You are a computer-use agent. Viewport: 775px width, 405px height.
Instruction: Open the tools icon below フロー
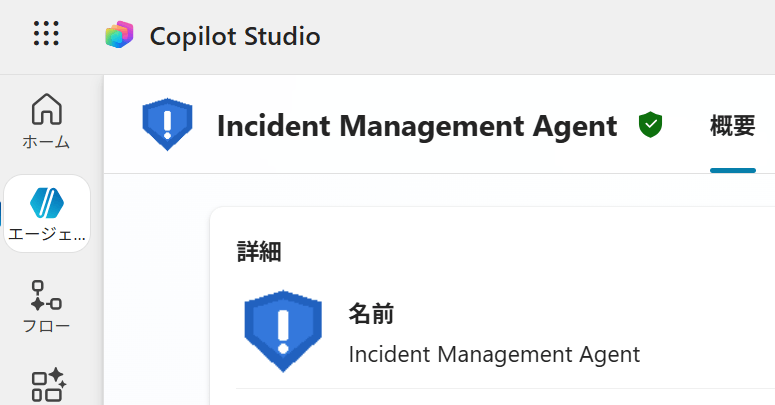pyautogui.click(x=47, y=385)
